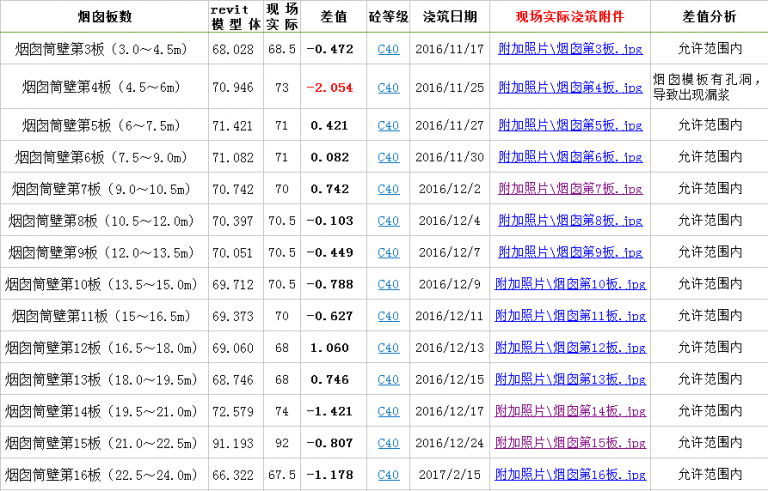Open the 烟囱第16板.jpg attachment link
Screen dimensions: 768x491
[x=570, y=474]
